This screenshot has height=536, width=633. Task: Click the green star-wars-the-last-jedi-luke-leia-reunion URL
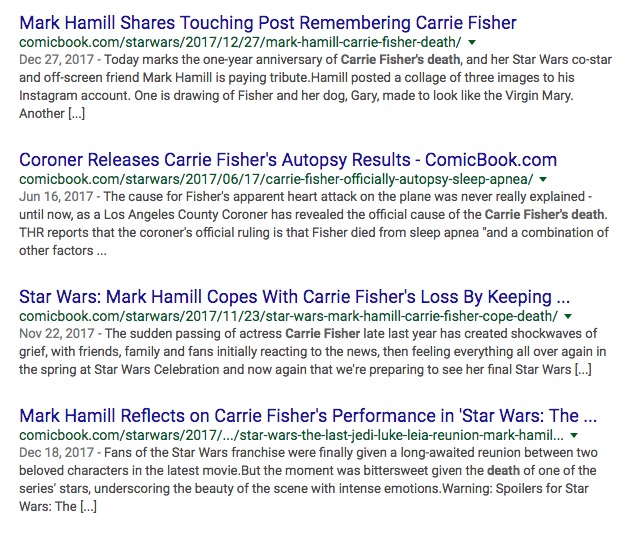(291, 435)
